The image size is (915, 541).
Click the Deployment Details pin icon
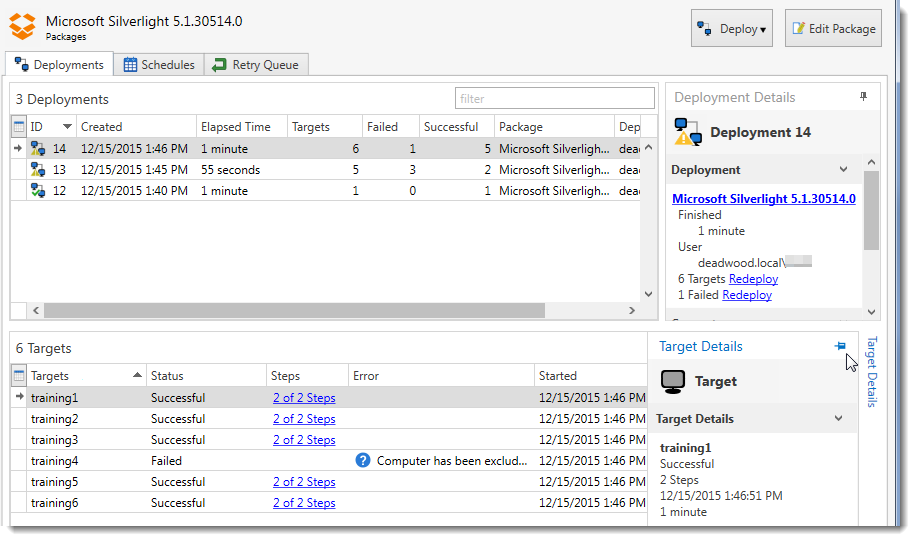[x=864, y=97]
